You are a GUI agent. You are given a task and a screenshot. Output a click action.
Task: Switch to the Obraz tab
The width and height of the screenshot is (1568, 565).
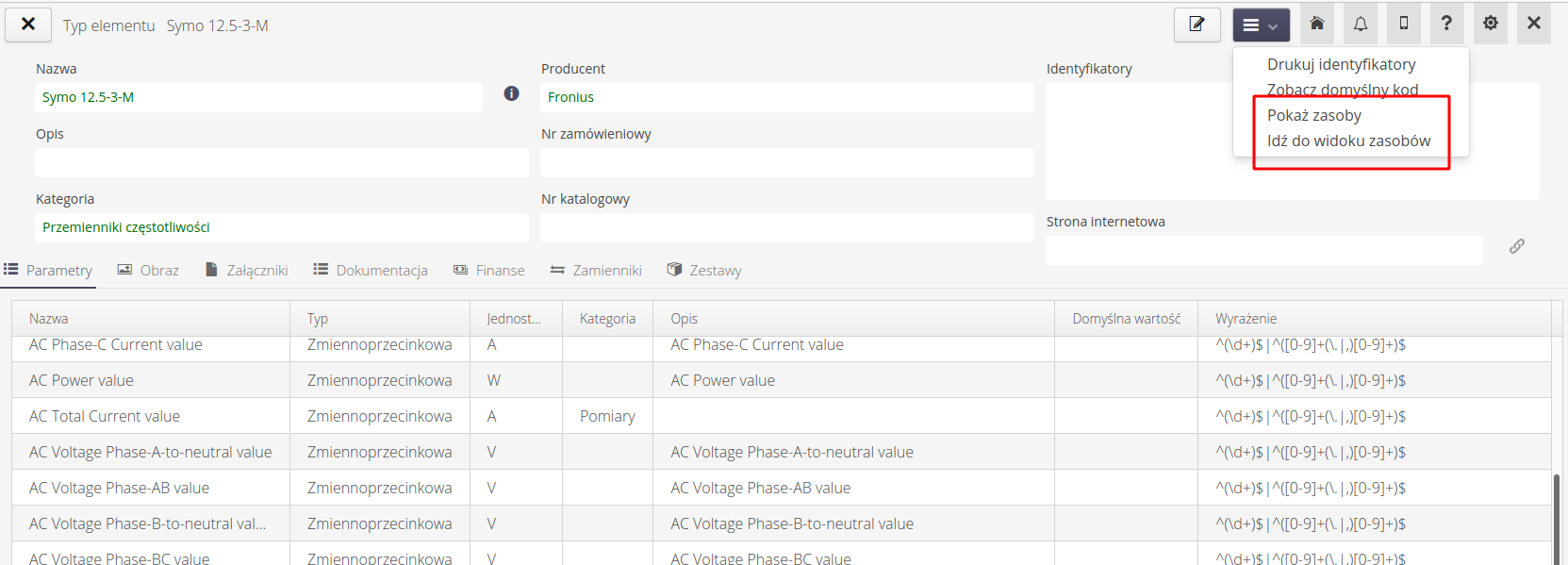[148, 271]
